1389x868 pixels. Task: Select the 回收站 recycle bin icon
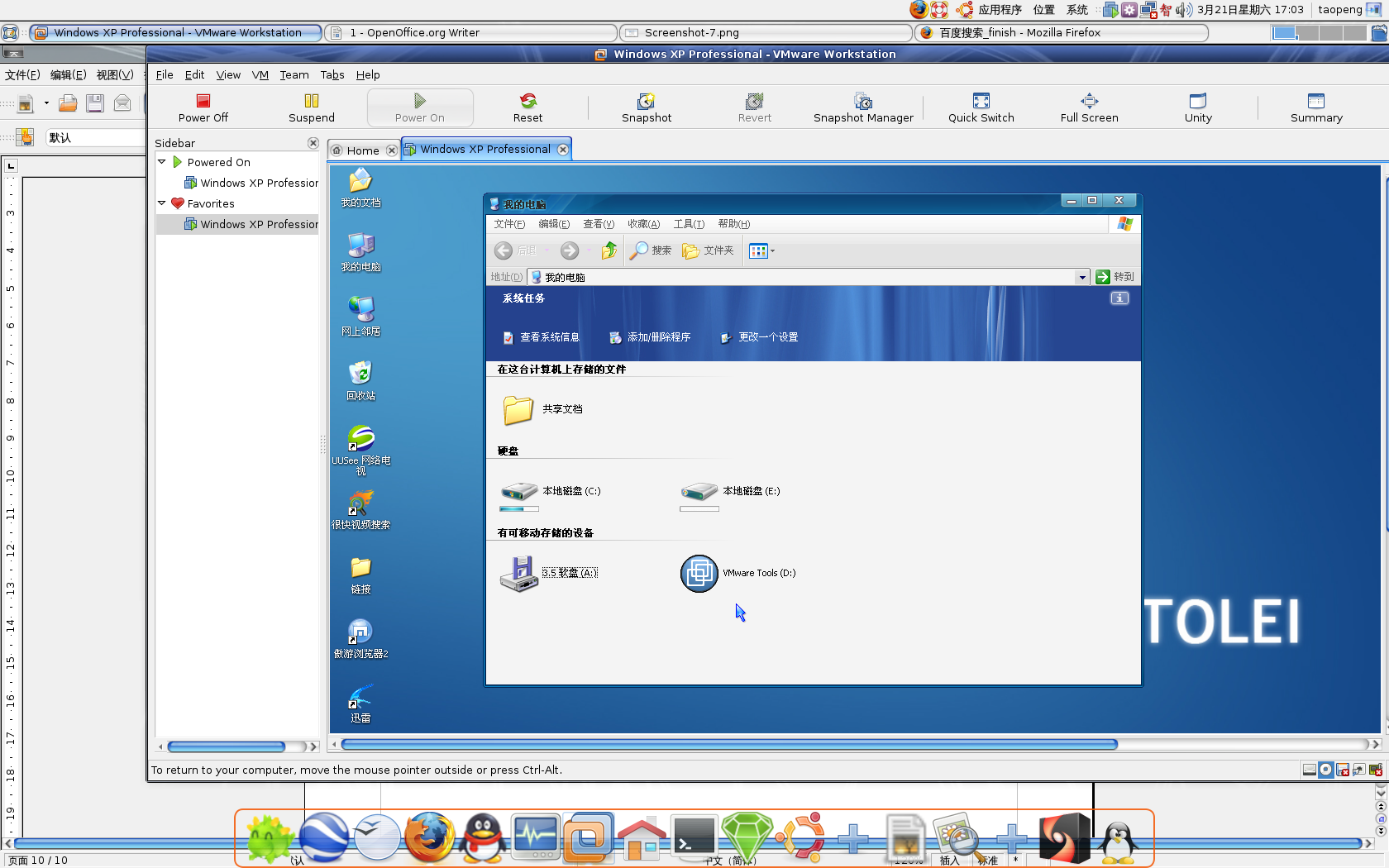pyautogui.click(x=360, y=381)
